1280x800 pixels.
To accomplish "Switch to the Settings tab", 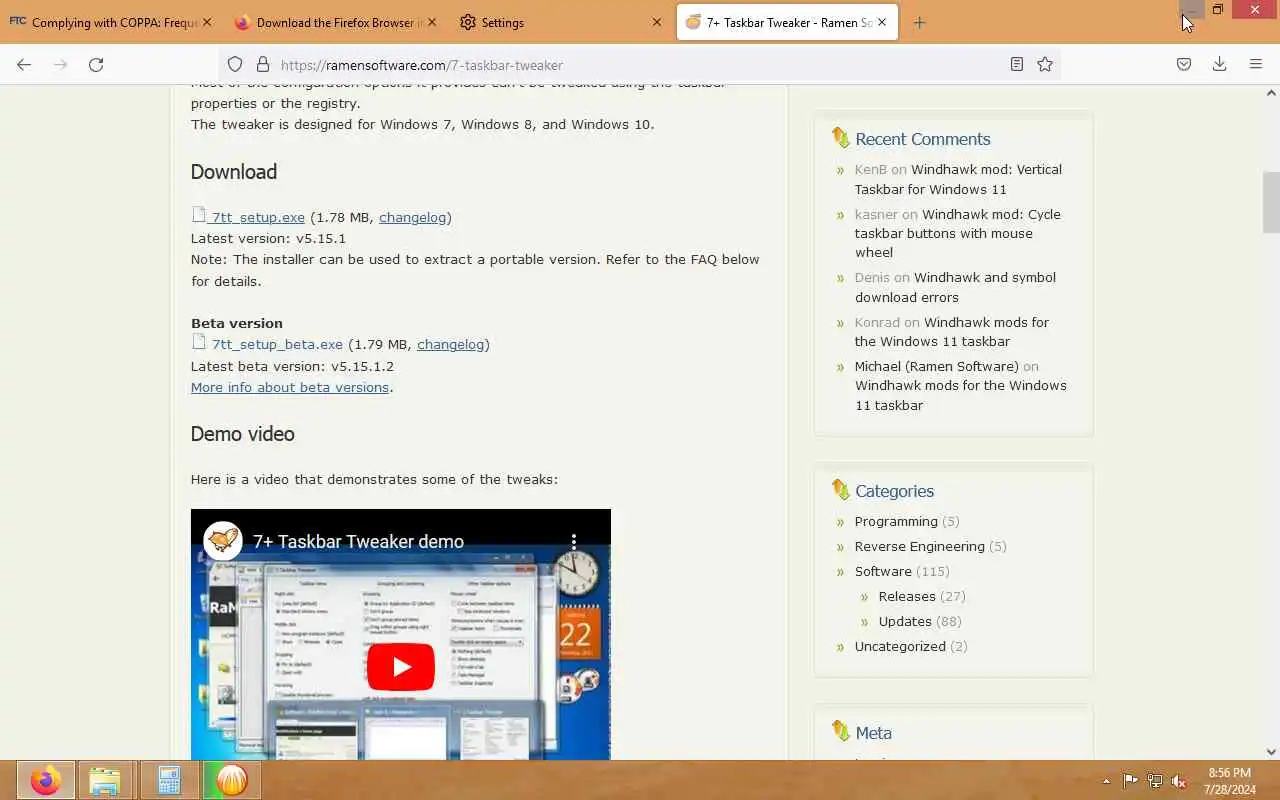I will [560, 22].
